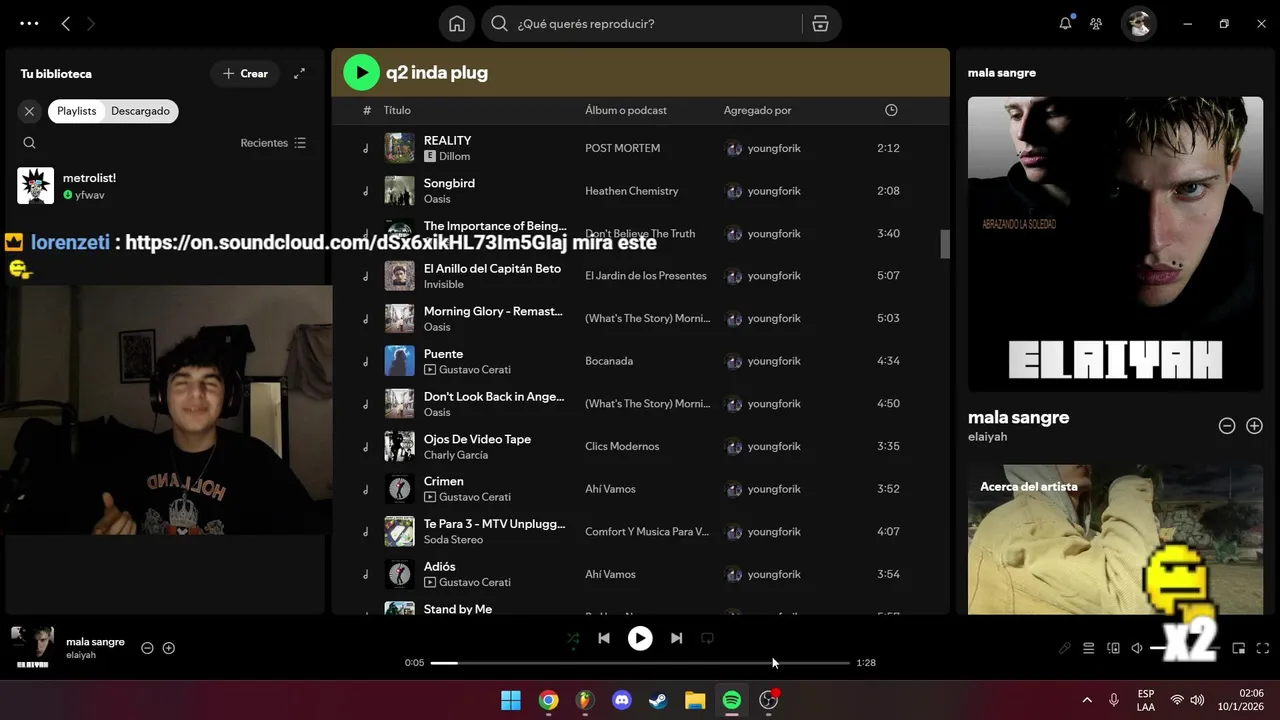Open the connect to device icon

pyautogui.click(x=1113, y=648)
